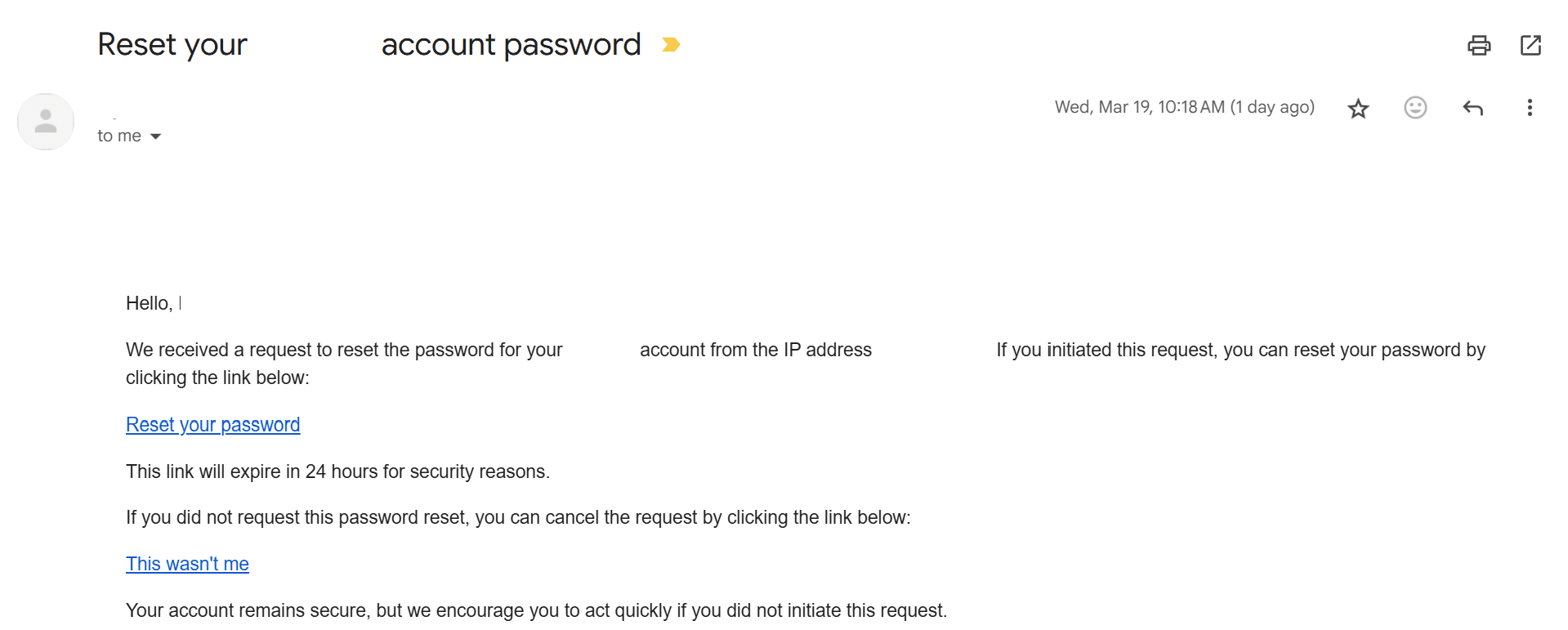Image resolution: width=1568 pixels, height=630 pixels.
Task: Select the 'to me' label text
Action: tap(118, 136)
